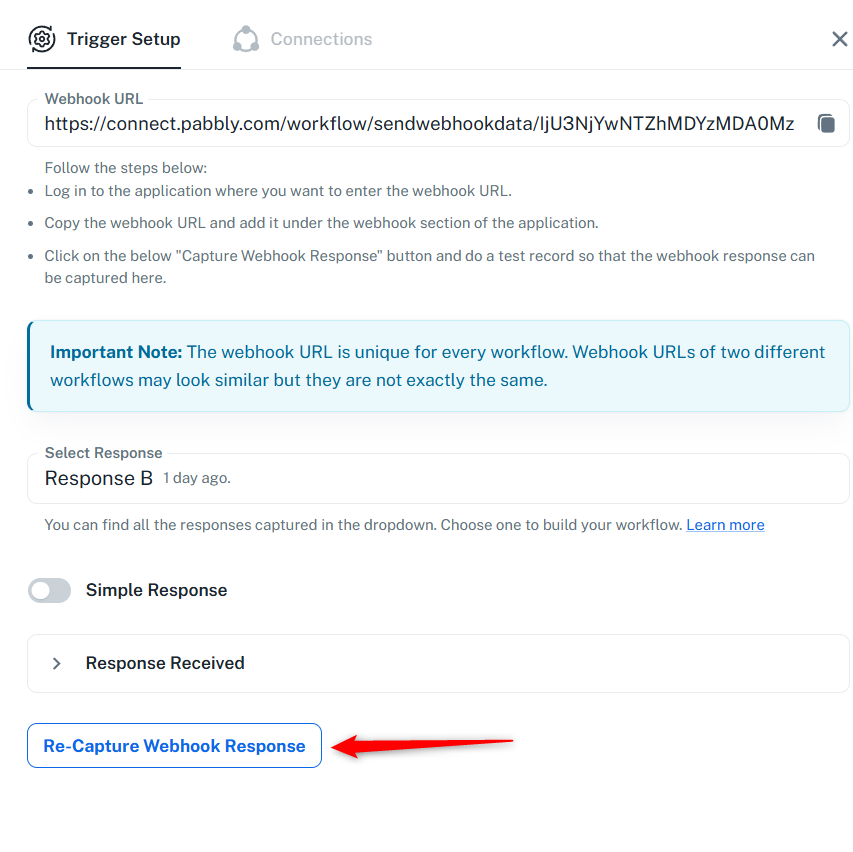The height and width of the screenshot is (852, 853).
Task: Open the Connections tab label
Action: click(321, 39)
